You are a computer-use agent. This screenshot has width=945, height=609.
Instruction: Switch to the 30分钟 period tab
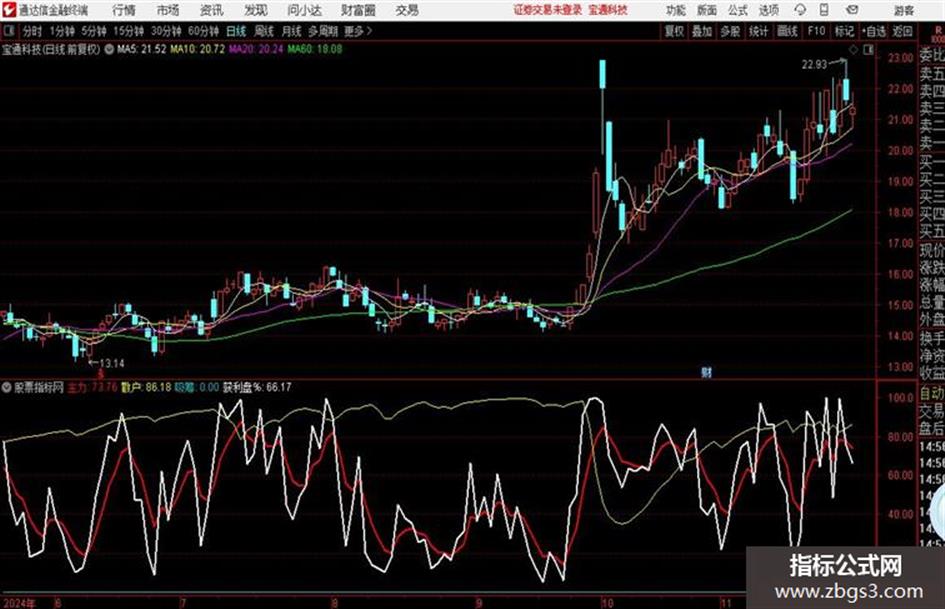pos(166,31)
